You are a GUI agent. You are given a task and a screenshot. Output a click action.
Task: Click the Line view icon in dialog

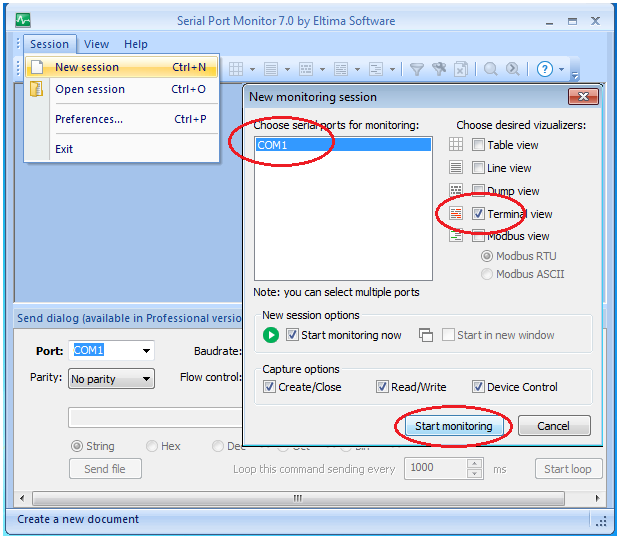[x=456, y=167]
